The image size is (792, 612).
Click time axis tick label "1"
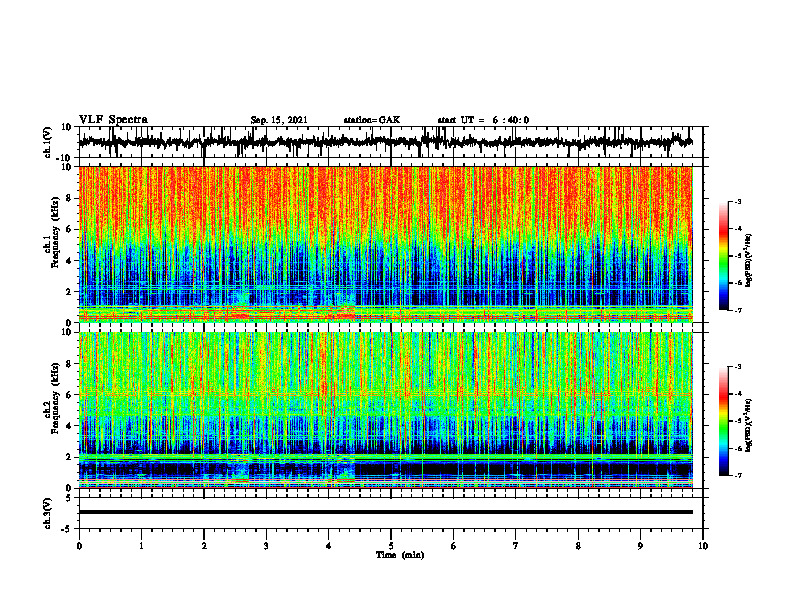click(x=141, y=546)
